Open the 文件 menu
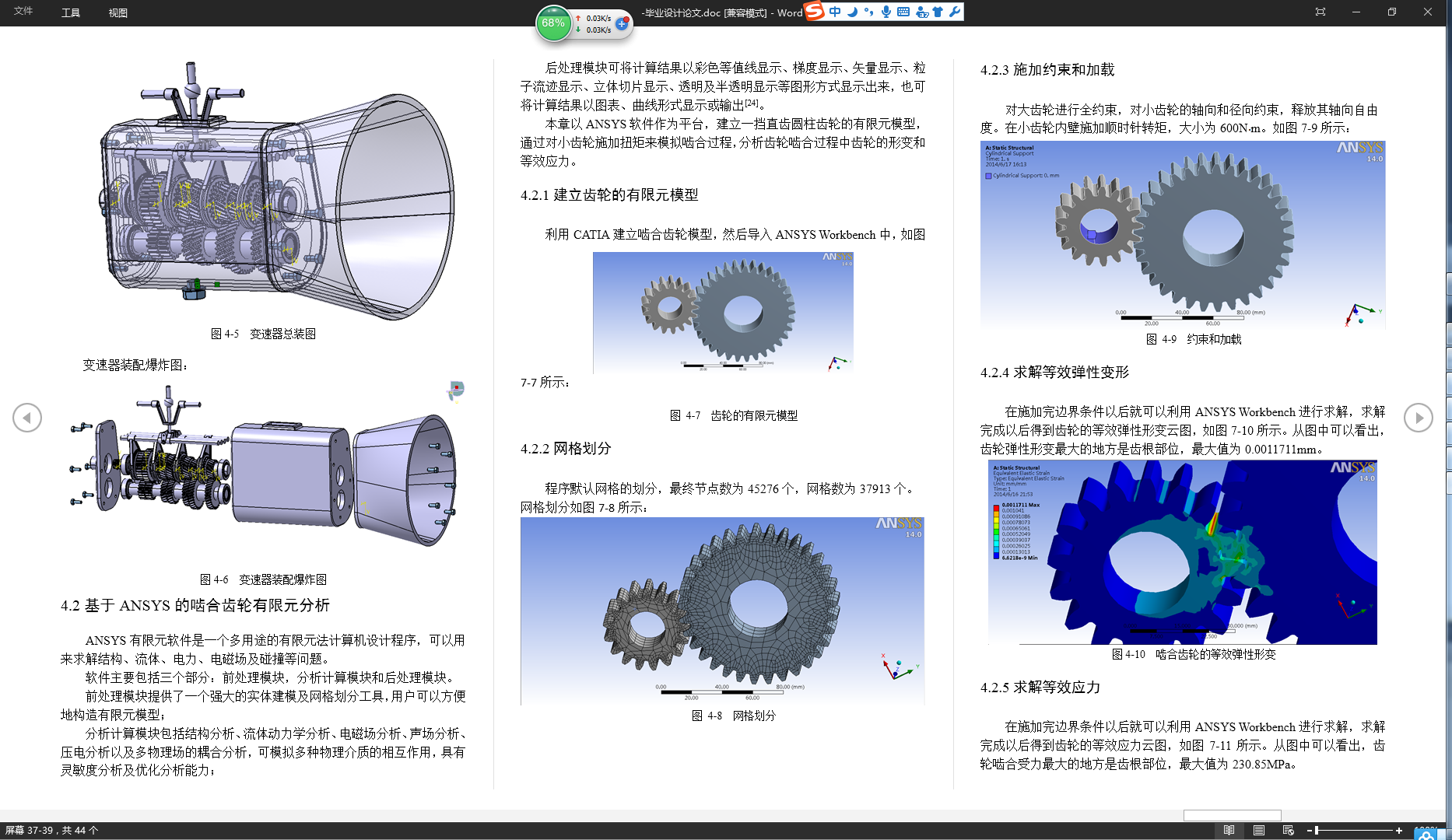This screenshot has height=840, width=1452. (x=23, y=12)
